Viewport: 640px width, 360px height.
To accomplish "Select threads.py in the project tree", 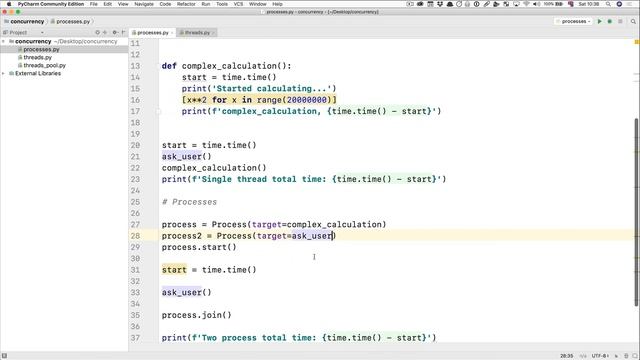I will 37,58.
